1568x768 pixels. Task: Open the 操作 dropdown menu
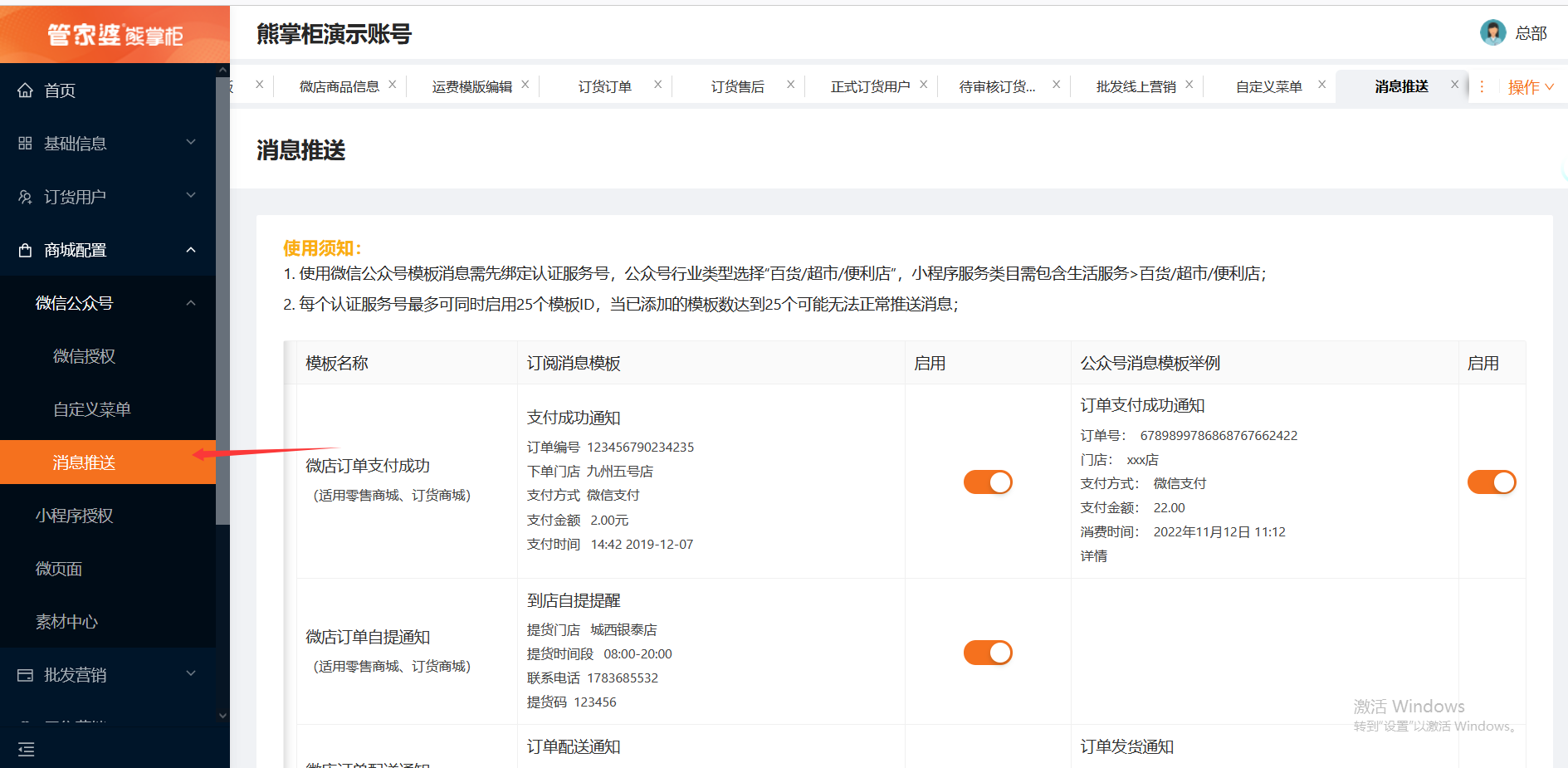[x=1530, y=87]
